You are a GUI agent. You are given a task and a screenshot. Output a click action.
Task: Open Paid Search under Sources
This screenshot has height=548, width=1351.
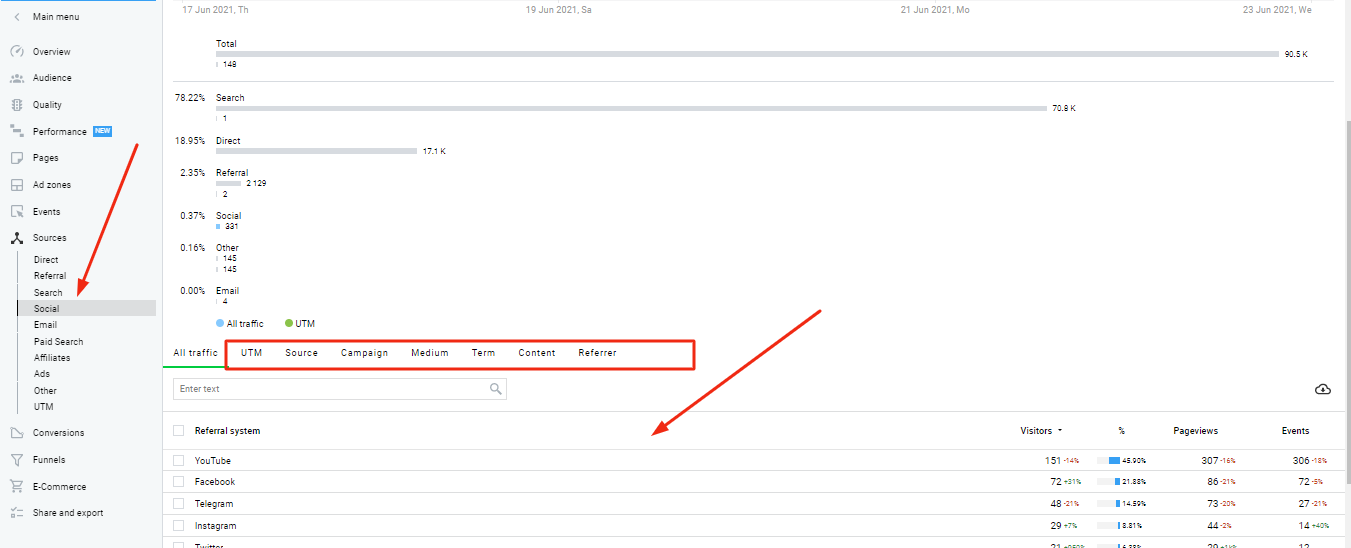coord(59,342)
